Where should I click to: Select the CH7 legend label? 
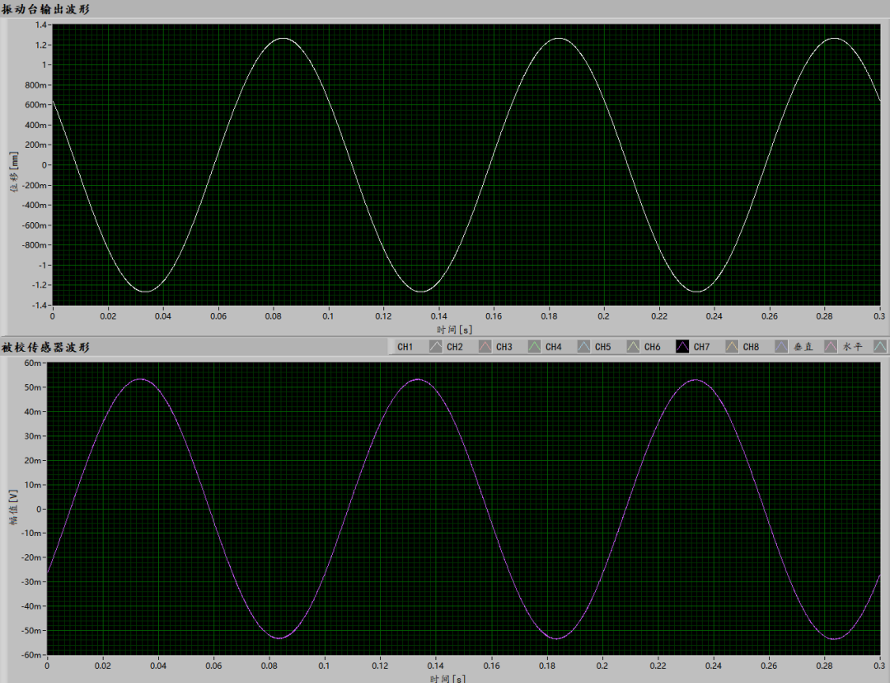pyautogui.click(x=701, y=347)
